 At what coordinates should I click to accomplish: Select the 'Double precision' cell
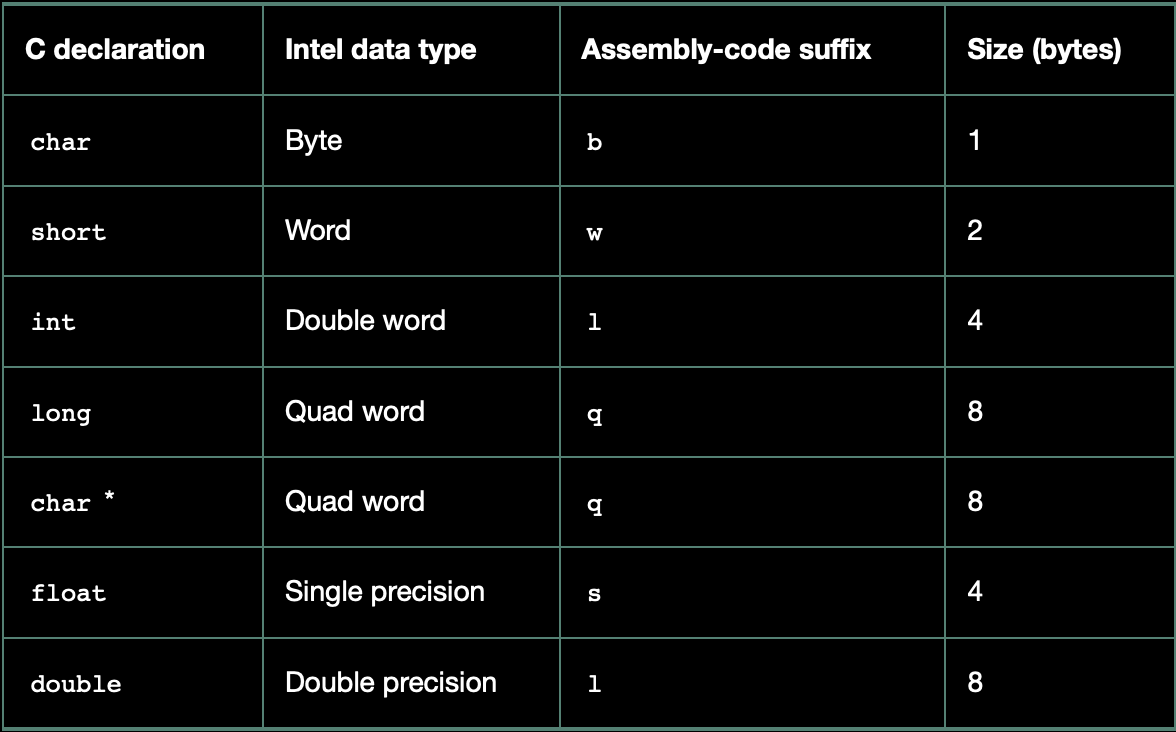411,682
